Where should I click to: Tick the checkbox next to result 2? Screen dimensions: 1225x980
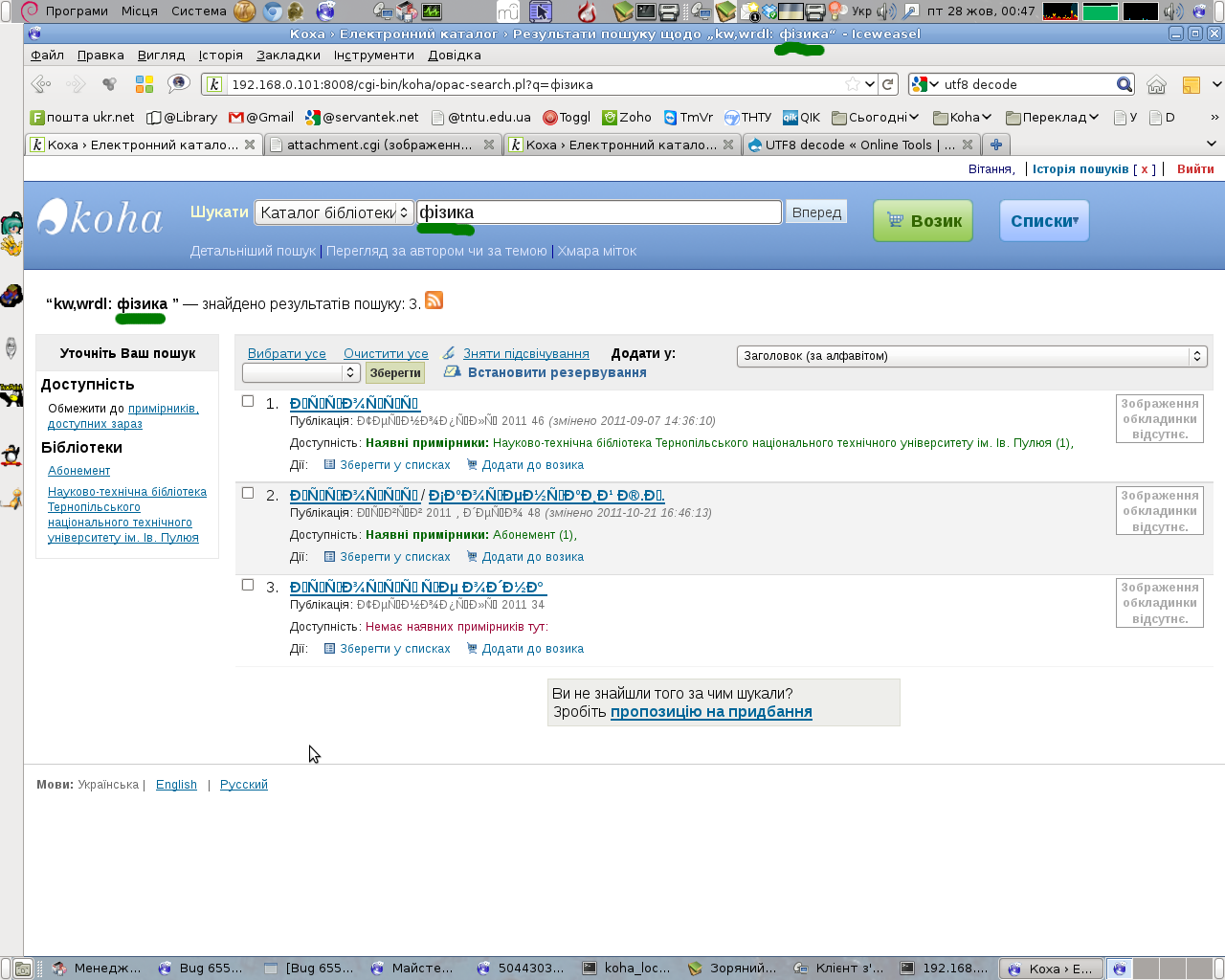coord(248,493)
